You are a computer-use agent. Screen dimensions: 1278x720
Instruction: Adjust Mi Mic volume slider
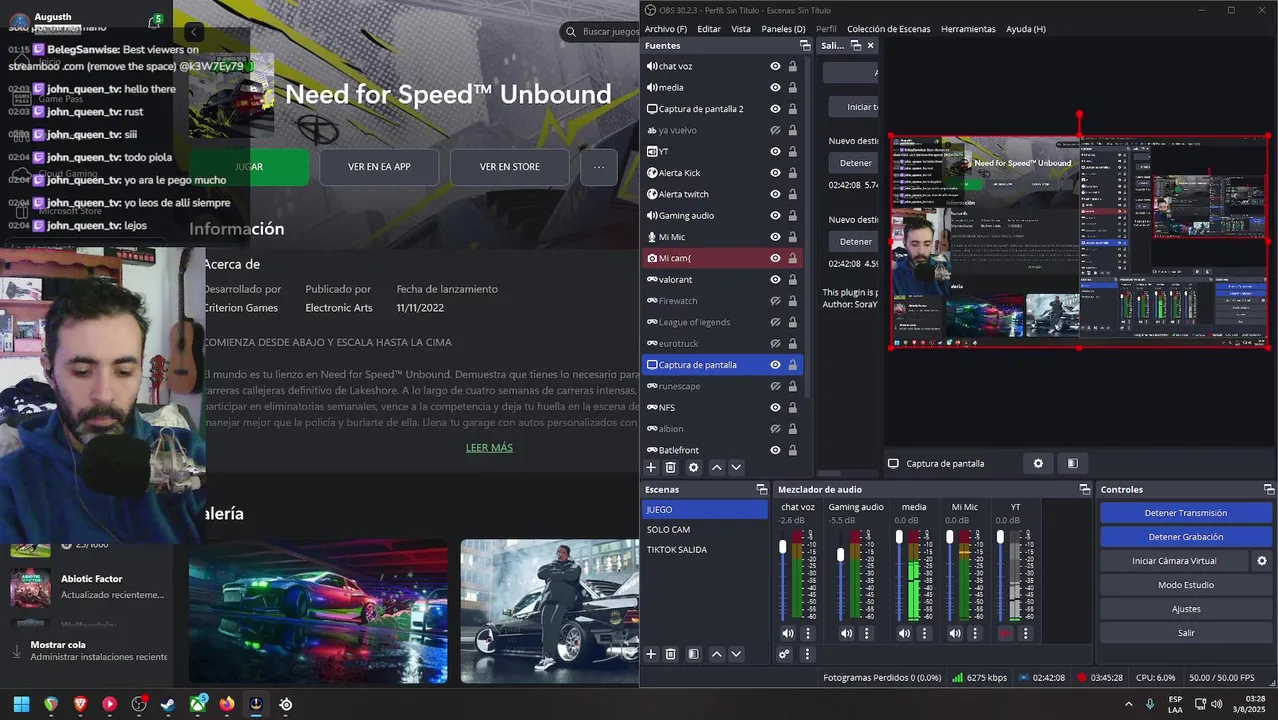950,537
